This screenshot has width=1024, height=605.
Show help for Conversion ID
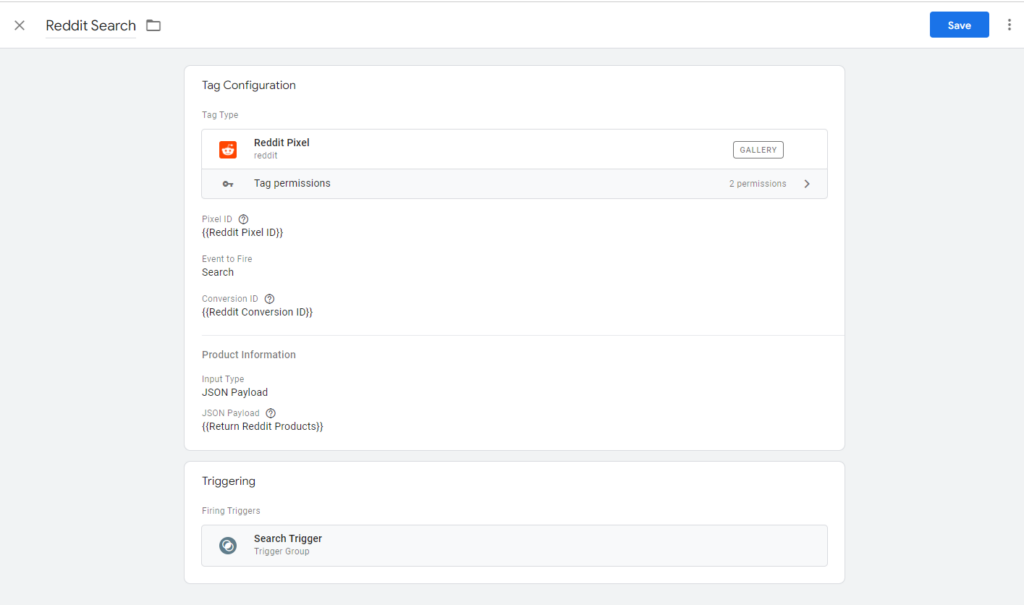[269, 299]
